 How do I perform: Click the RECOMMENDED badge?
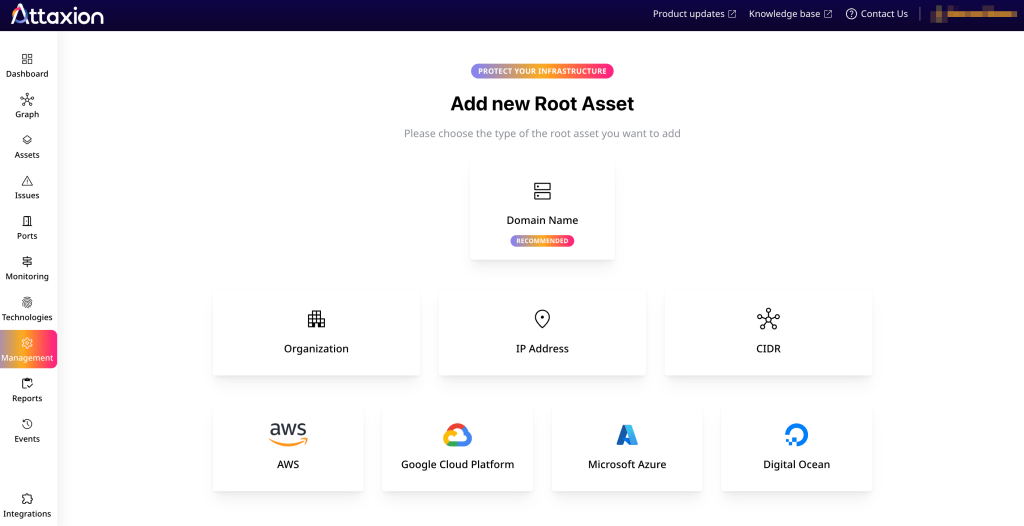542,240
